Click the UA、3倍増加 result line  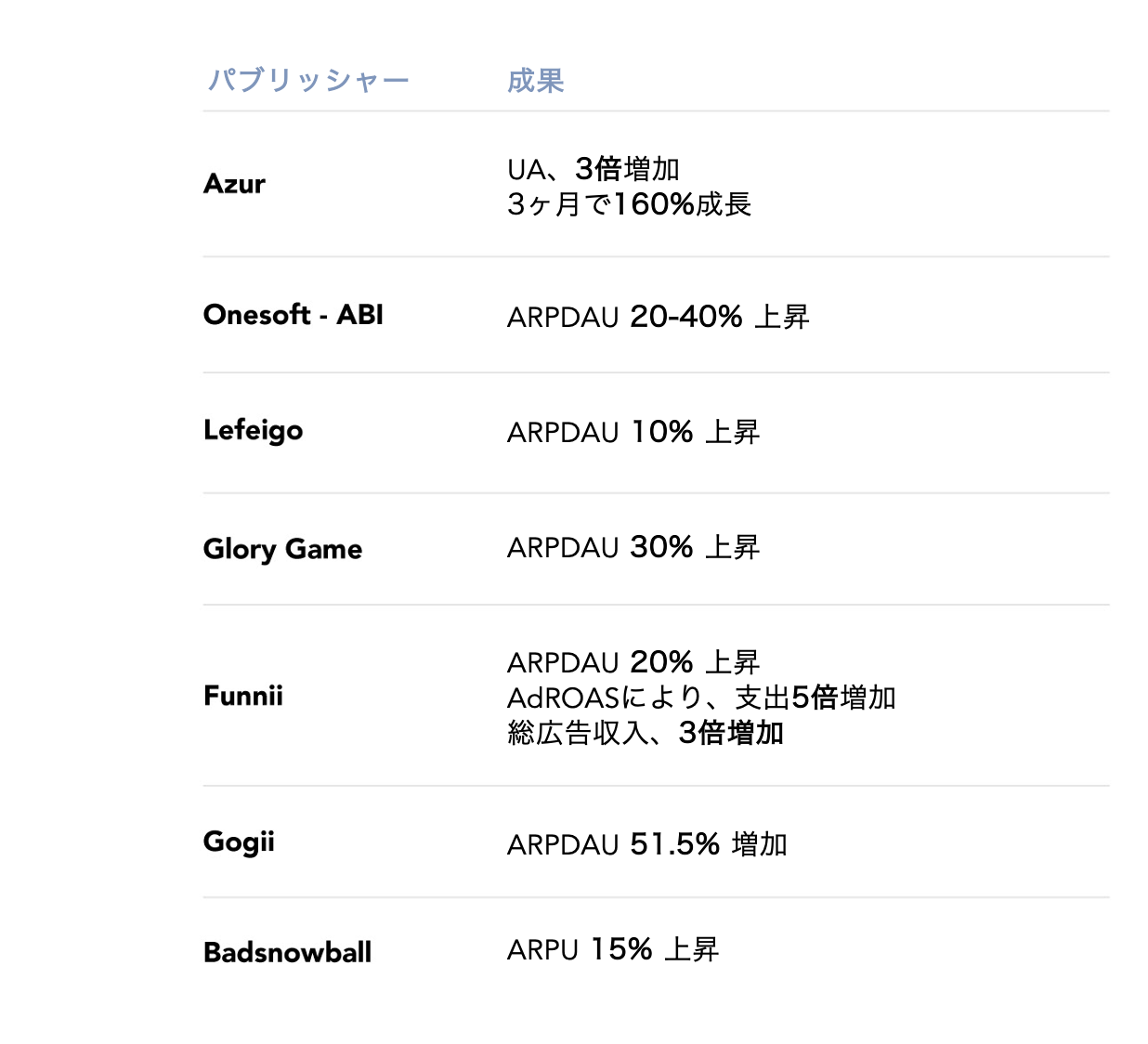(594, 169)
